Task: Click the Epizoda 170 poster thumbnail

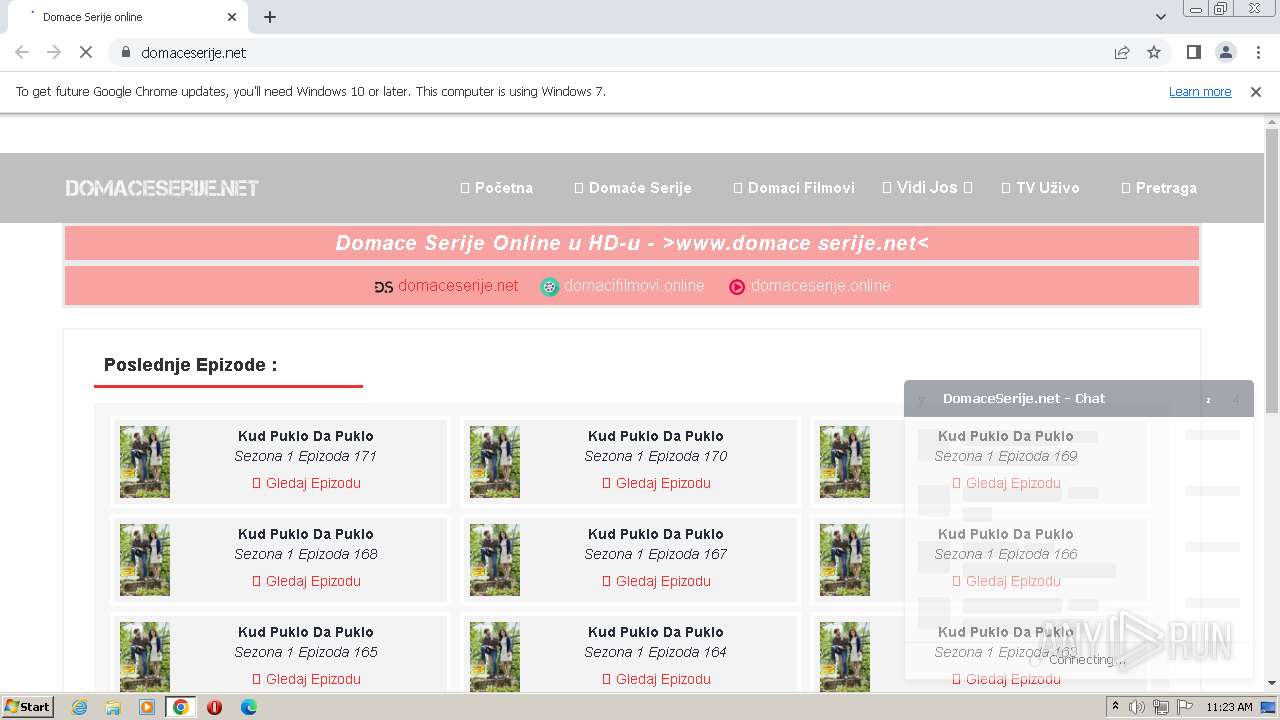Action: [x=495, y=462]
